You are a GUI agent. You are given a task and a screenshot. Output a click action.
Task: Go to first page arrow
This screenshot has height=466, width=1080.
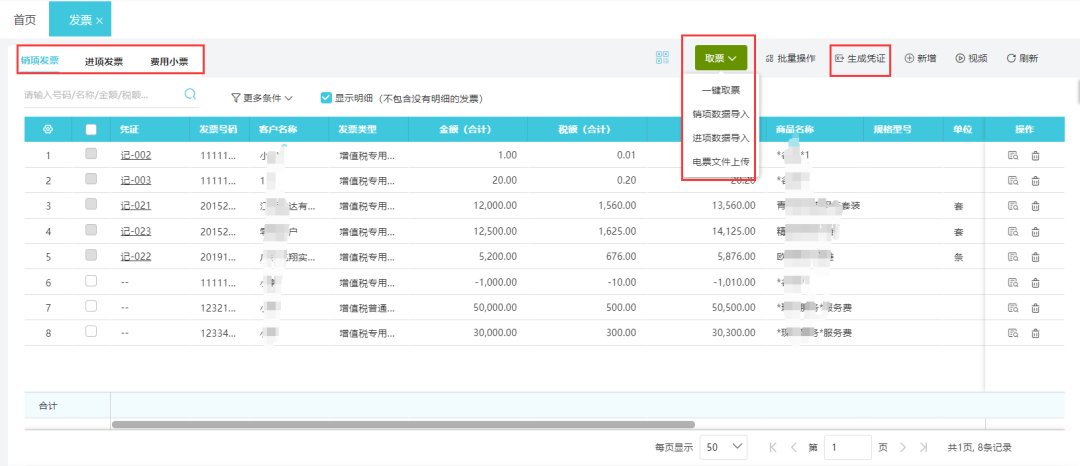[773, 447]
